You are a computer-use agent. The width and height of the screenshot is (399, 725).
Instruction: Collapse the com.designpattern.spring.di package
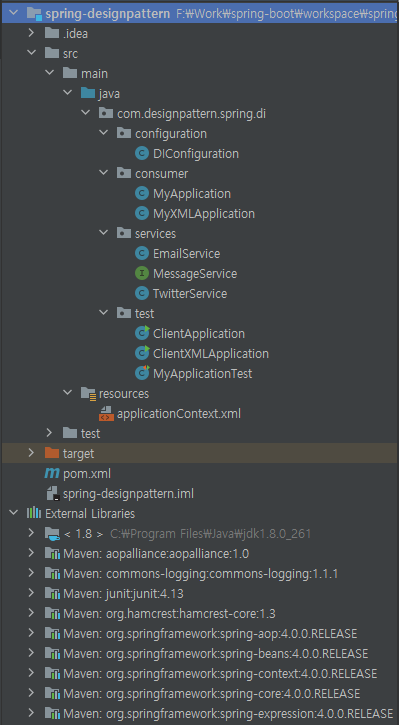85,113
